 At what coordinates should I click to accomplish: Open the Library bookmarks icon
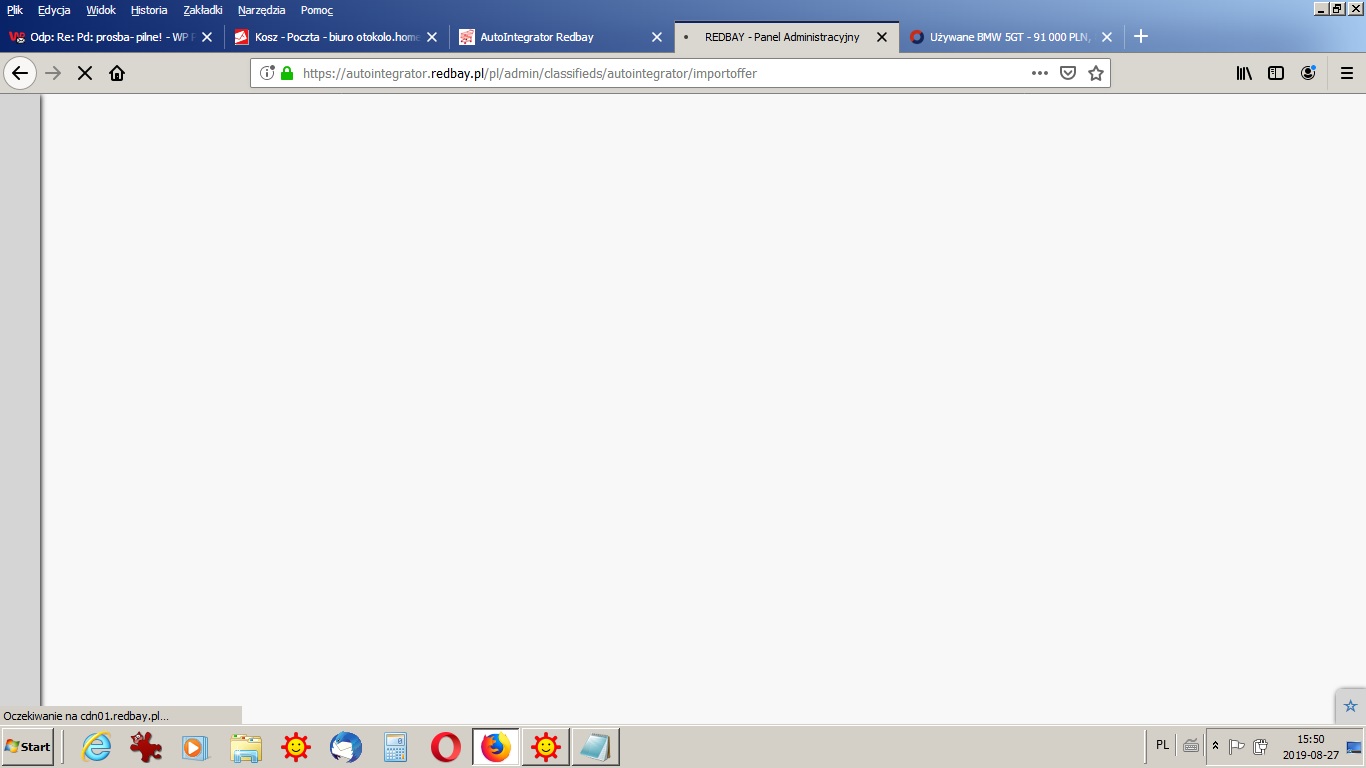pyautogui.click(x=1244, y=73)
